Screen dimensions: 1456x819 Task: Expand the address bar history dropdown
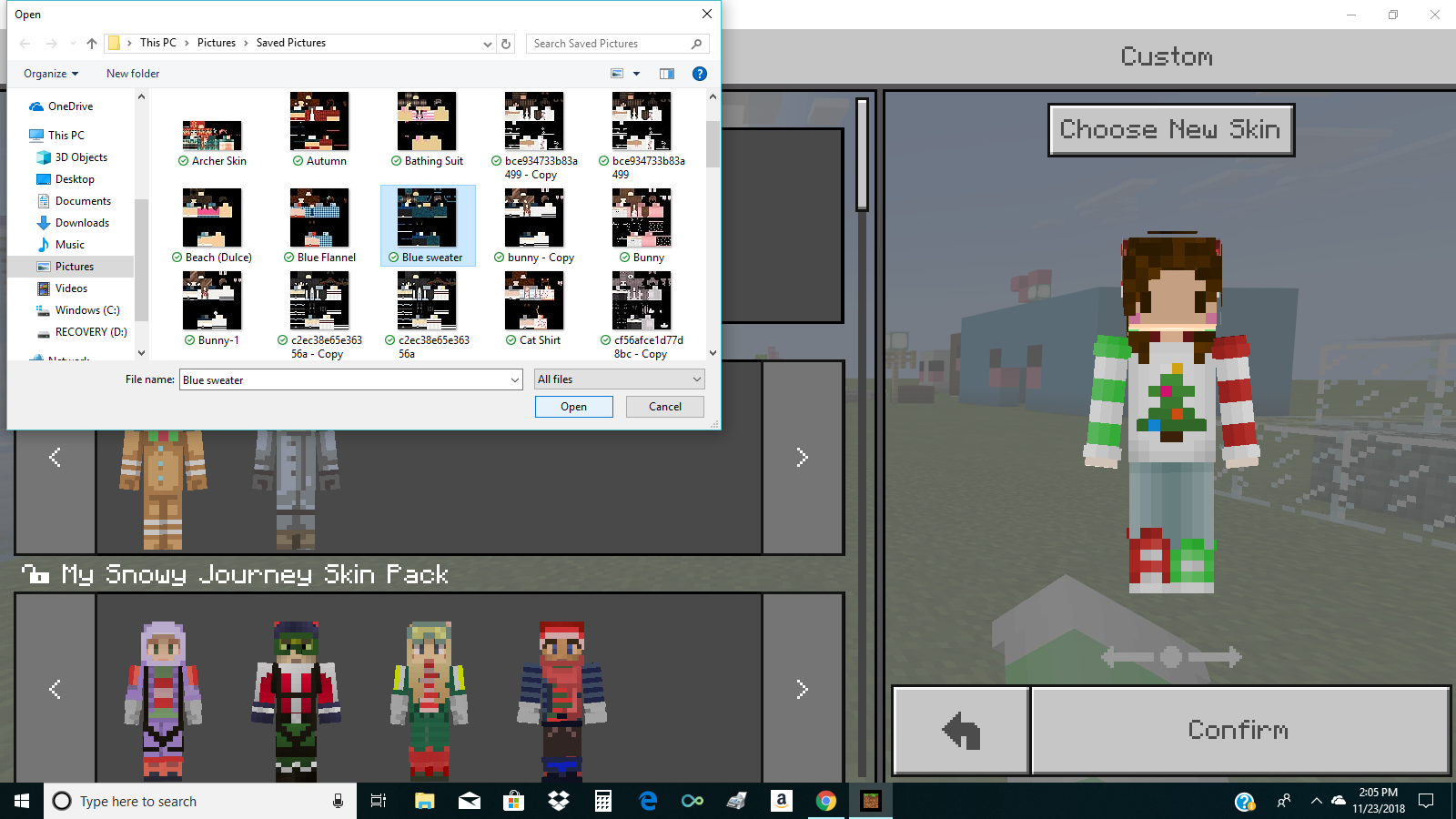point(488,44)
